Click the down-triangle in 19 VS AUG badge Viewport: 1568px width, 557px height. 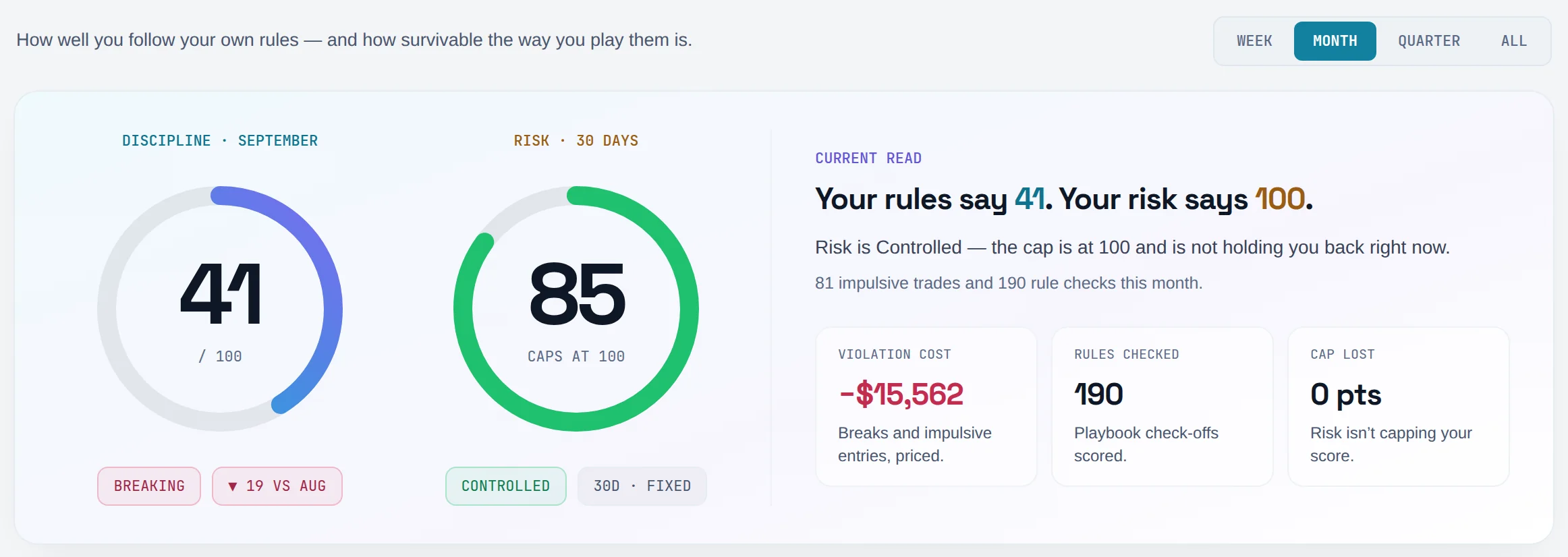233,486
